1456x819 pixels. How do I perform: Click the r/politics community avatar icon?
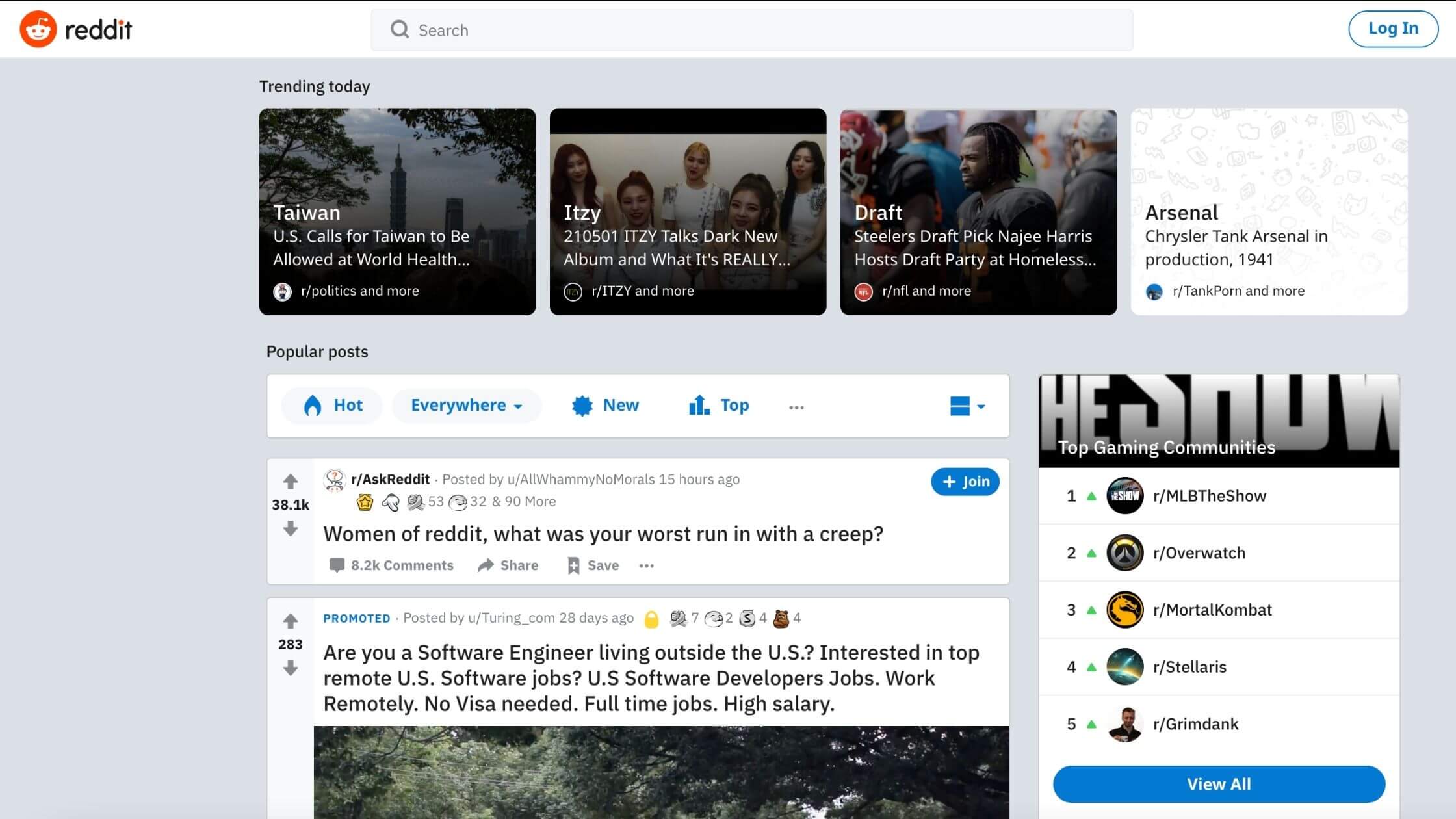[x=282, y=291]
